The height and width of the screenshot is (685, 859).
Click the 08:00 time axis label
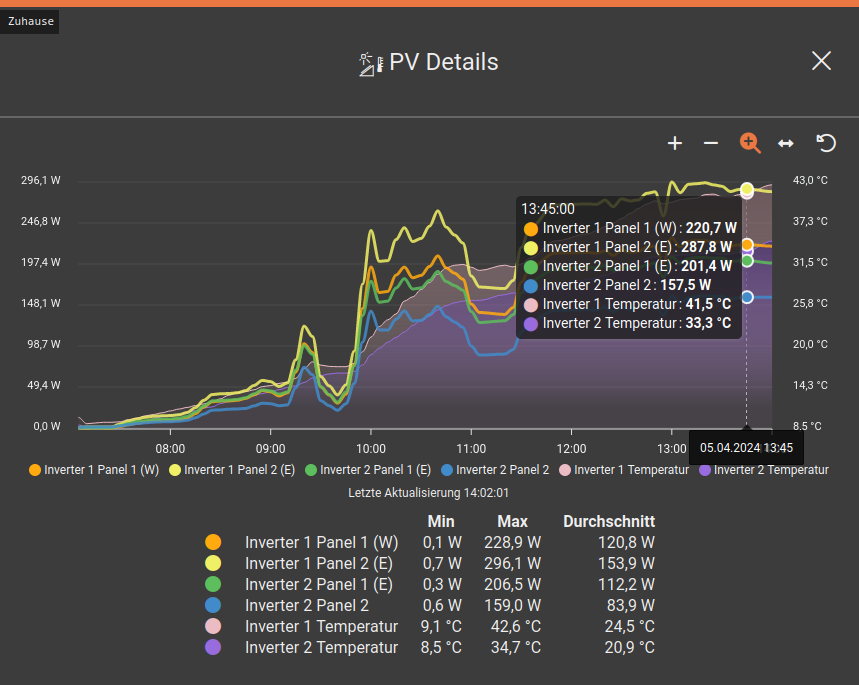tap(170, 449)
